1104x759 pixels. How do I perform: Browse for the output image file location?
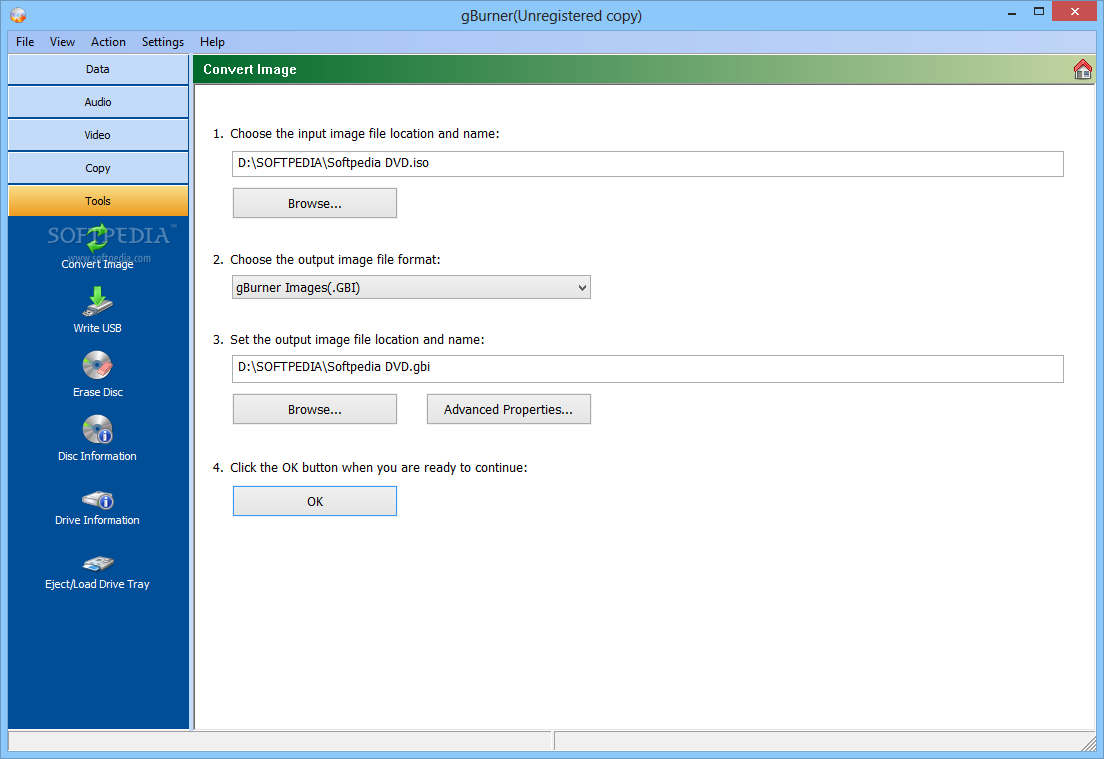[x=315, y=409]
